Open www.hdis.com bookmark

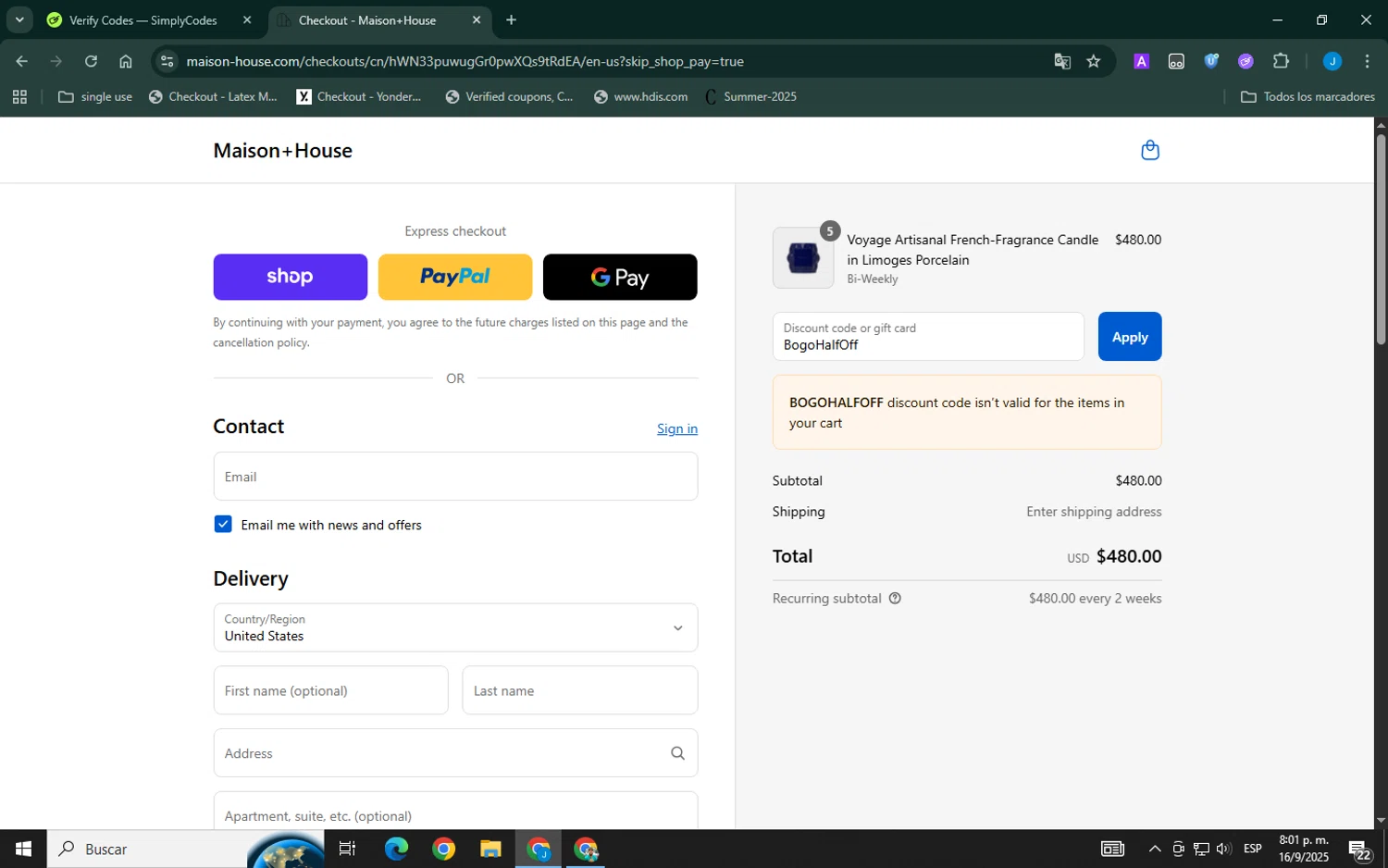click(x=641, y=97)
